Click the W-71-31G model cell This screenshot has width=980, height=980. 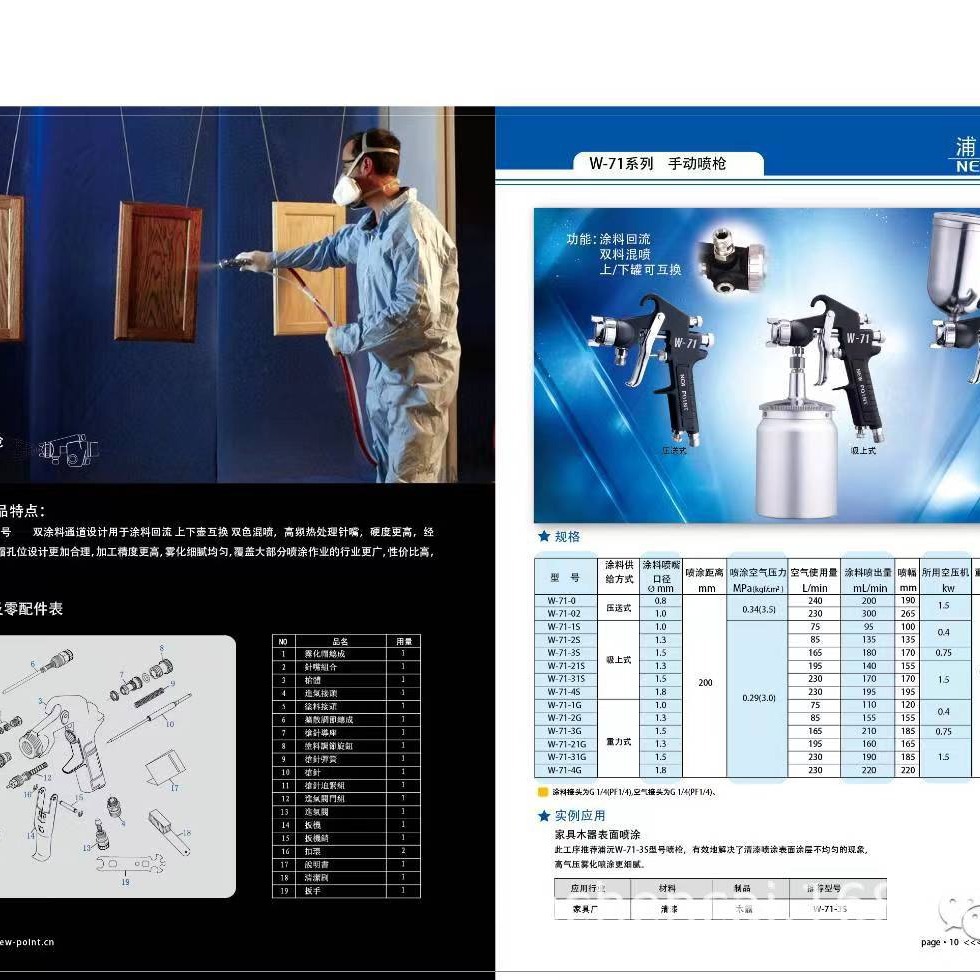click(566, 758)
